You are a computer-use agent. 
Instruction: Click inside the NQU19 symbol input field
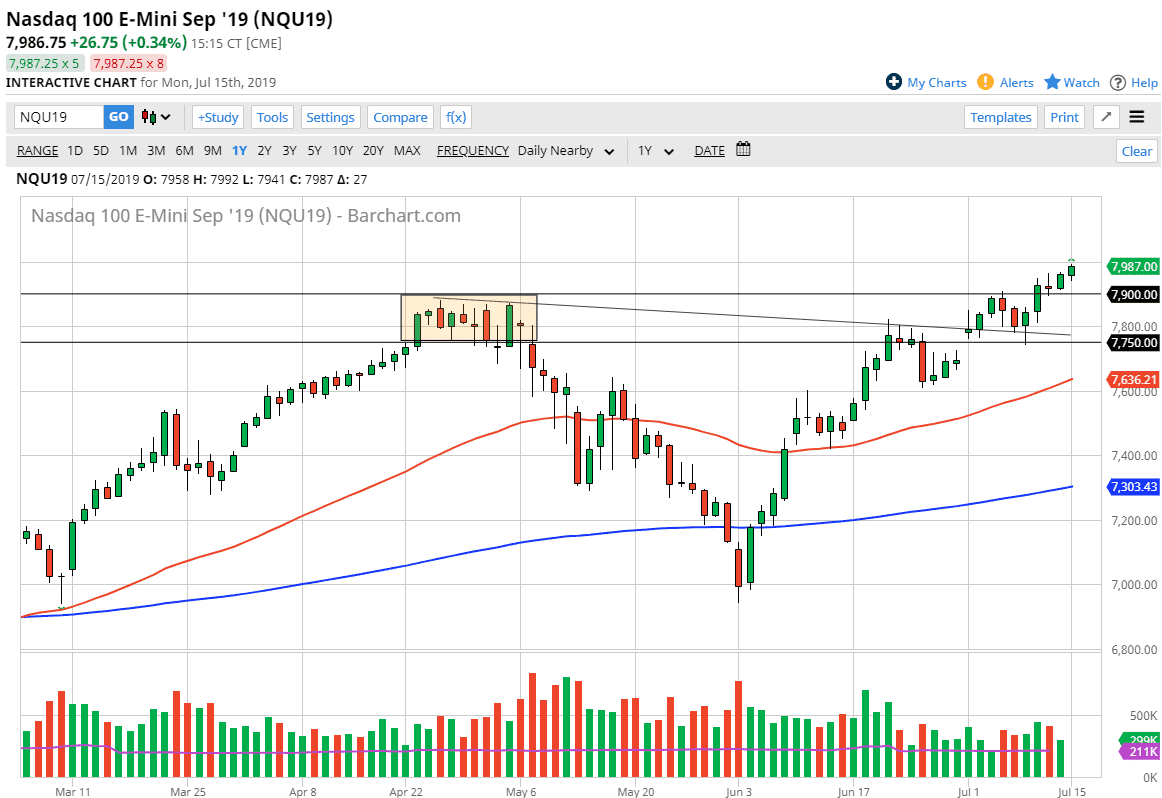click(55, 117)
